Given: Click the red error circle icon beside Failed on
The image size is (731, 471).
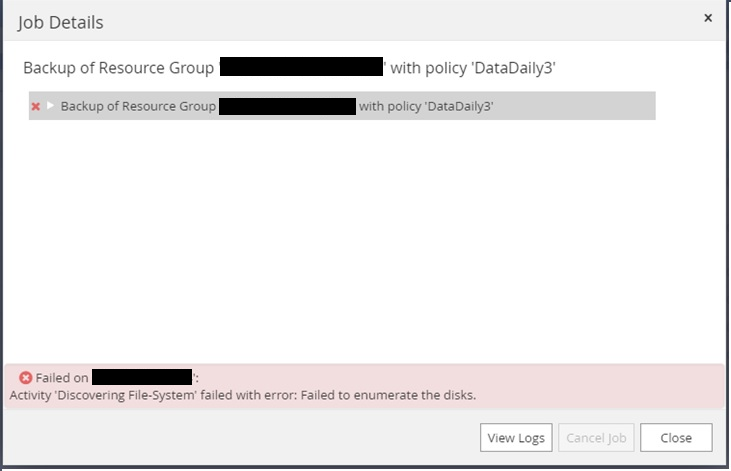Looking at the screenshot, I should [26, 378].
